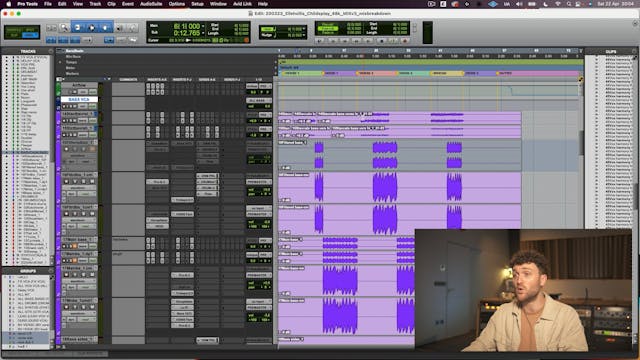
Task: Click the horizontal zoom in arrow button
Action: (56, 28)
